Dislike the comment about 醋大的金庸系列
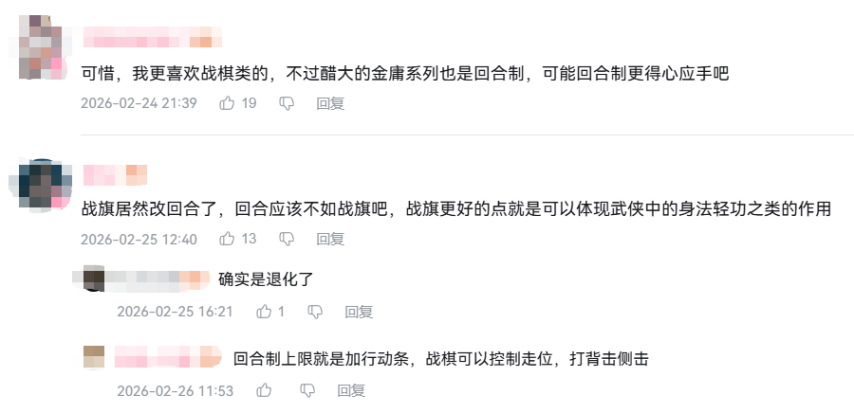 pyautogui.click(x=287, y=103)
